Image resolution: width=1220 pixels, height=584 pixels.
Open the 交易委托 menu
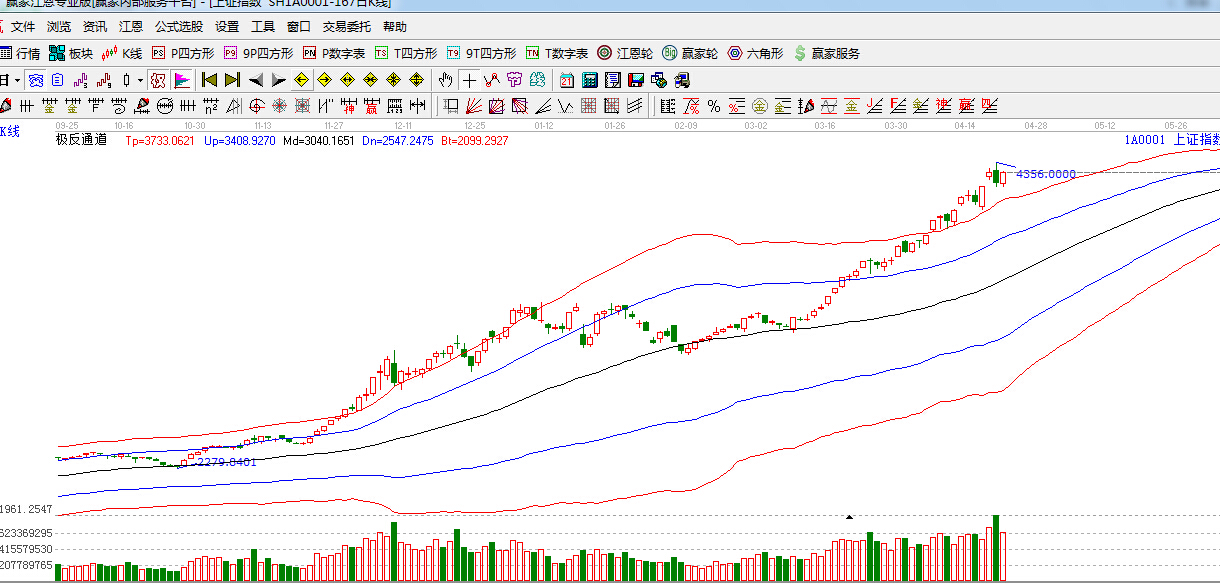(346, 27)
